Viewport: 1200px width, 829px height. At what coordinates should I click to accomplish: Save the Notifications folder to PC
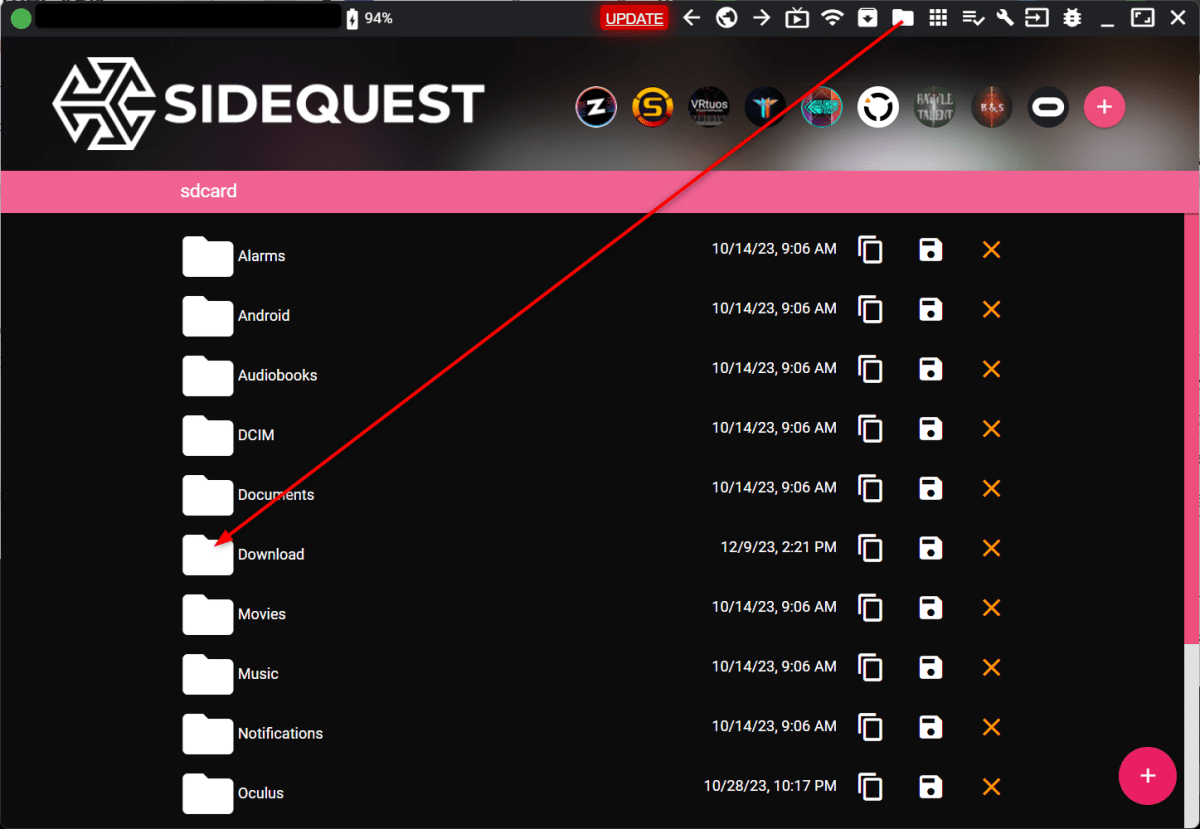931,728
